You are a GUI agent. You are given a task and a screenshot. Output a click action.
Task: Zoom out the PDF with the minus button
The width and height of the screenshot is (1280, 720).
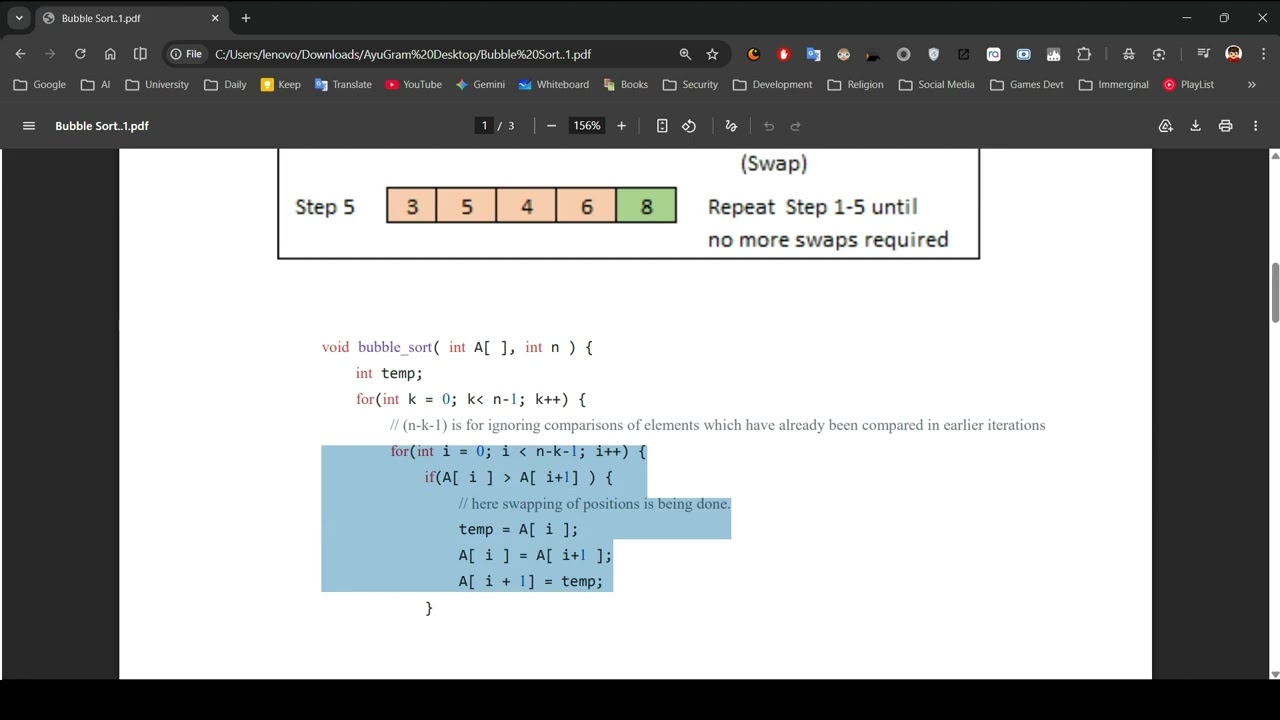pos(551,126)
